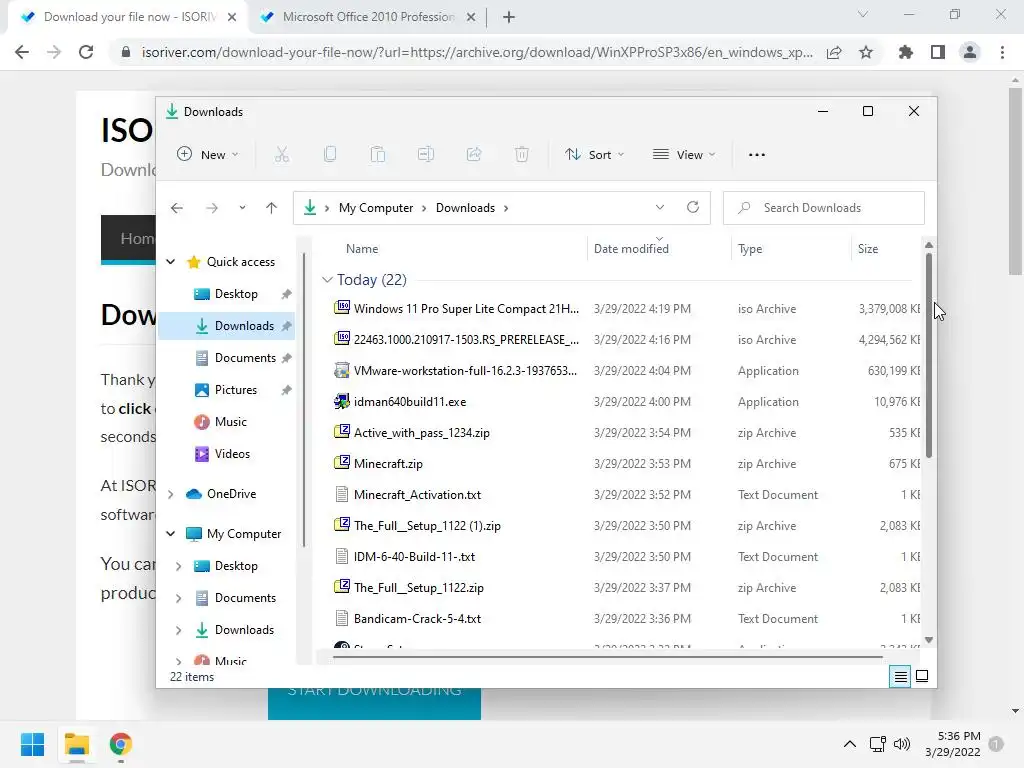Viewport: 1024px width, 768px height.
Task: Select Desktop in Quick access
Action: click(236, 294)
